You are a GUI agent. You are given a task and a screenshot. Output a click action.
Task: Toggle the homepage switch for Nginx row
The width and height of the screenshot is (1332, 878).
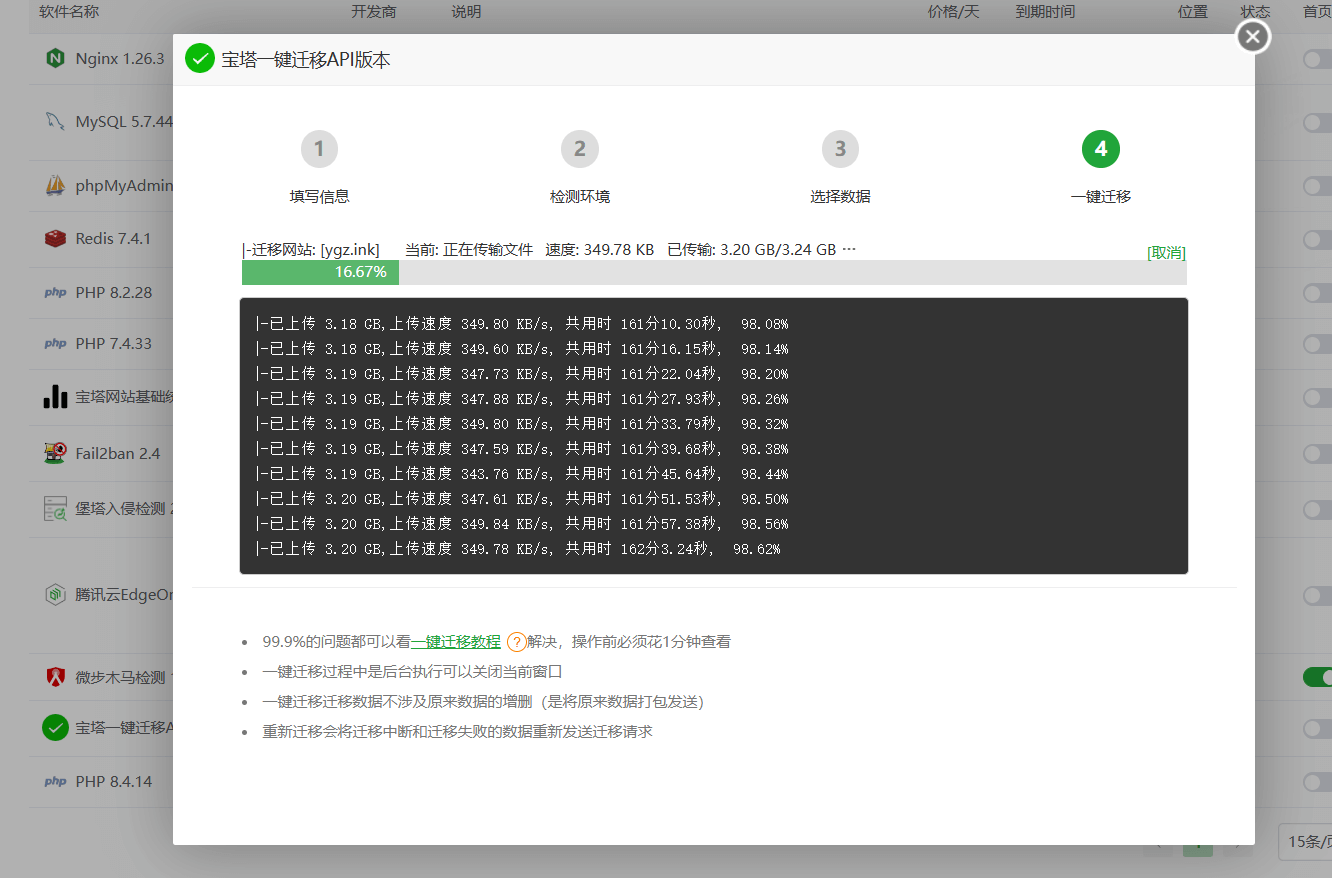click(x=1317, y=59)
